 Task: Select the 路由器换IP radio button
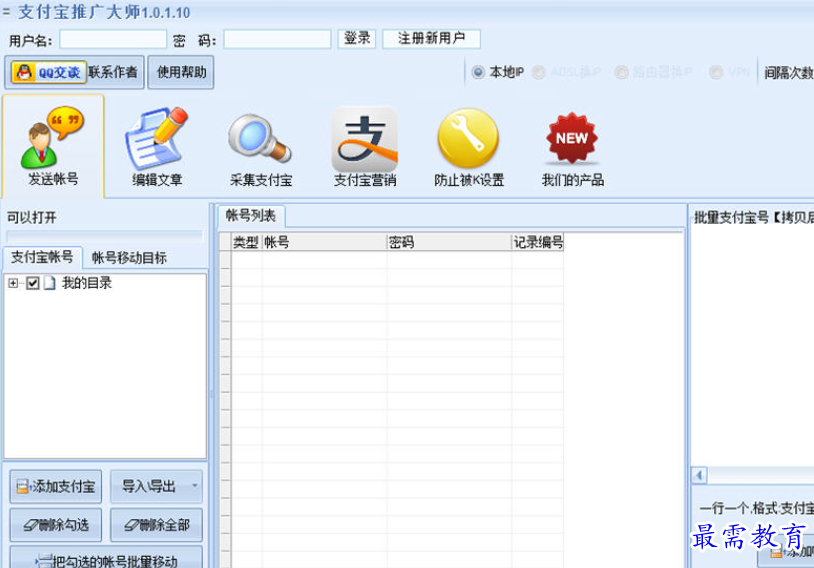621,72
